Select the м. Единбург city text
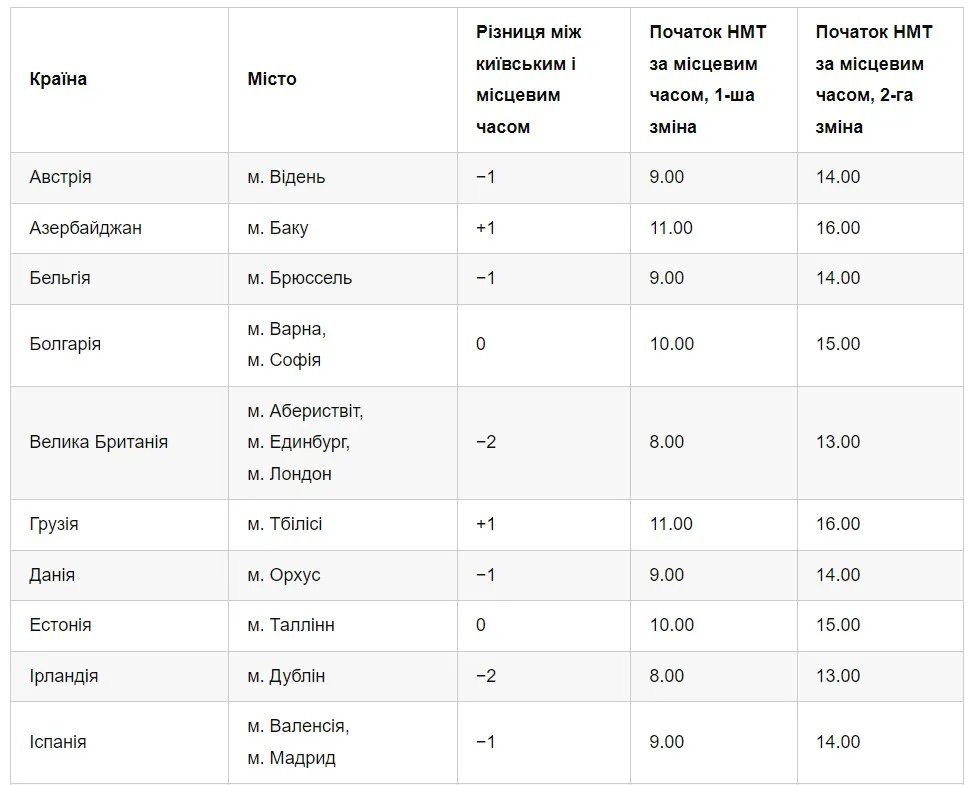 (298, 442)
